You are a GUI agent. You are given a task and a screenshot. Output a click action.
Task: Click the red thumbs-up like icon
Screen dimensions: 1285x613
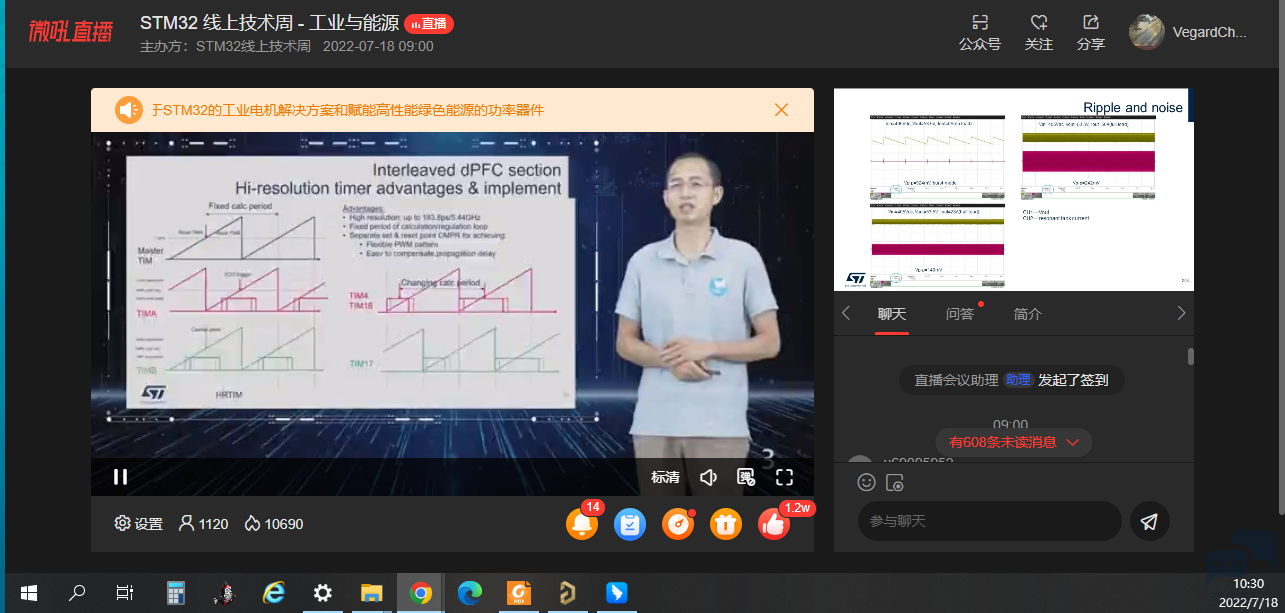774,524
